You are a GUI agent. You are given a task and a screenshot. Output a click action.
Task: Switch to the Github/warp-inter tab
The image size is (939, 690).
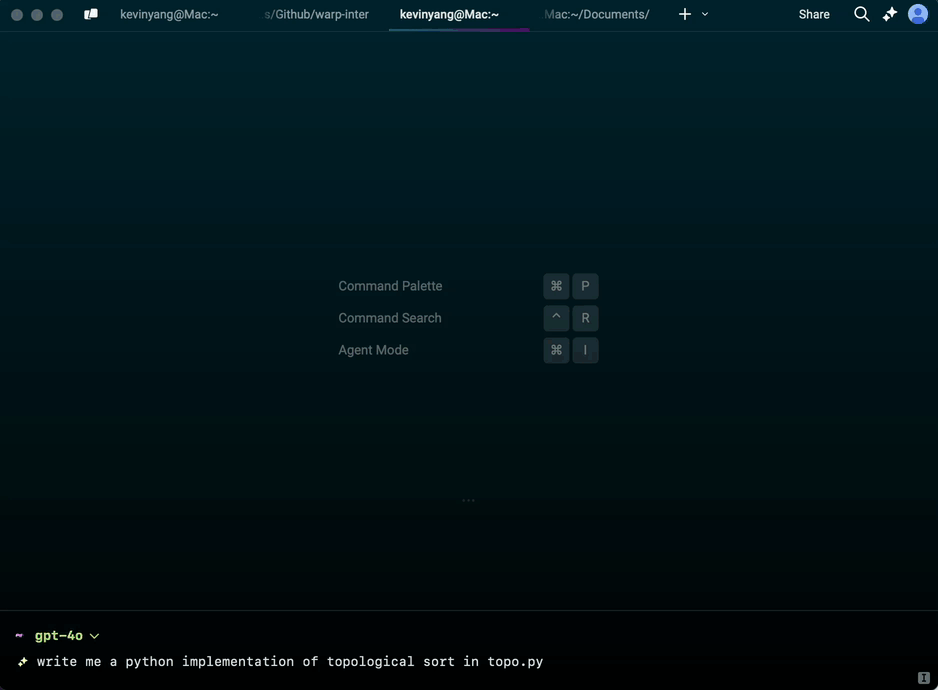click(x=317, y=15)
